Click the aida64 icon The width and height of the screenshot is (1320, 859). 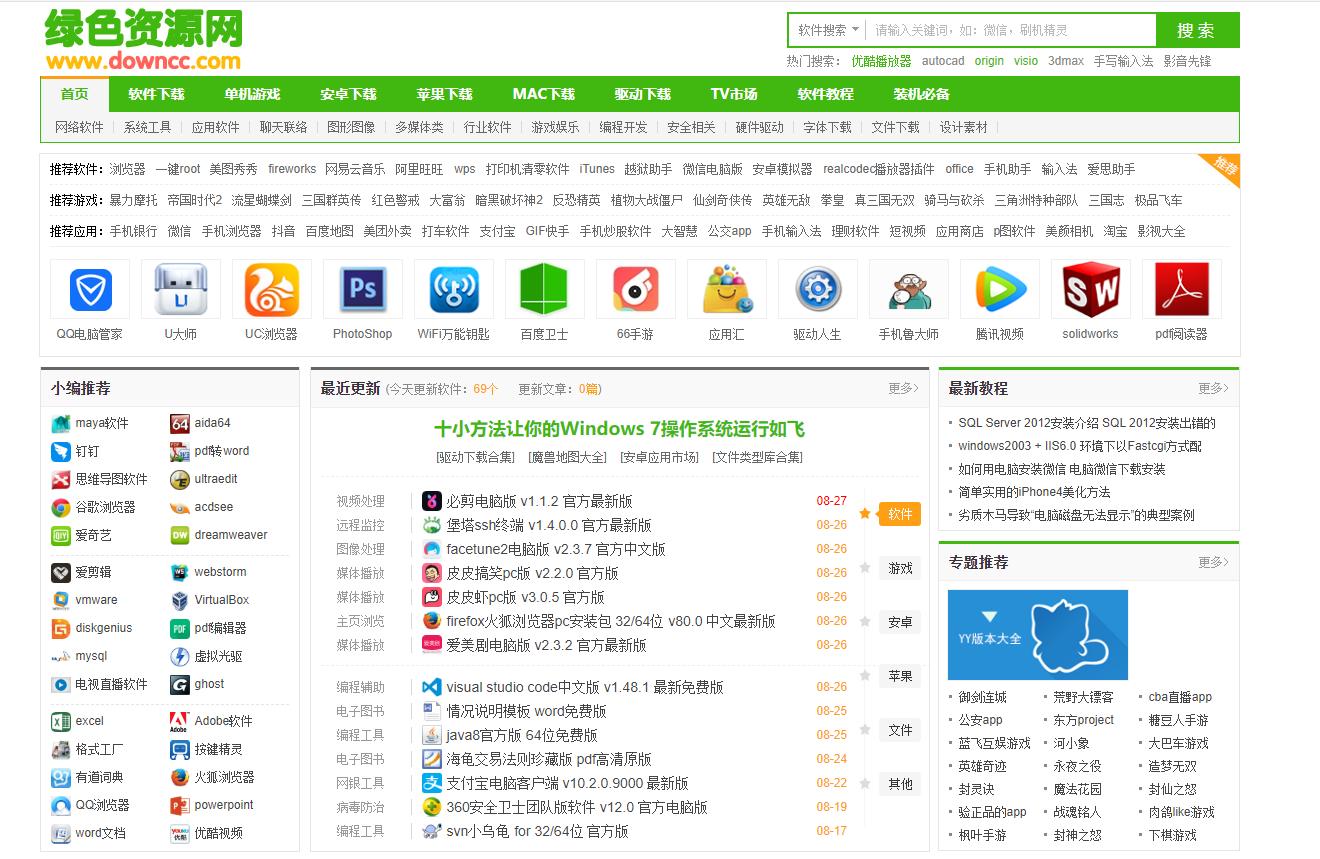tap(180, 423)
